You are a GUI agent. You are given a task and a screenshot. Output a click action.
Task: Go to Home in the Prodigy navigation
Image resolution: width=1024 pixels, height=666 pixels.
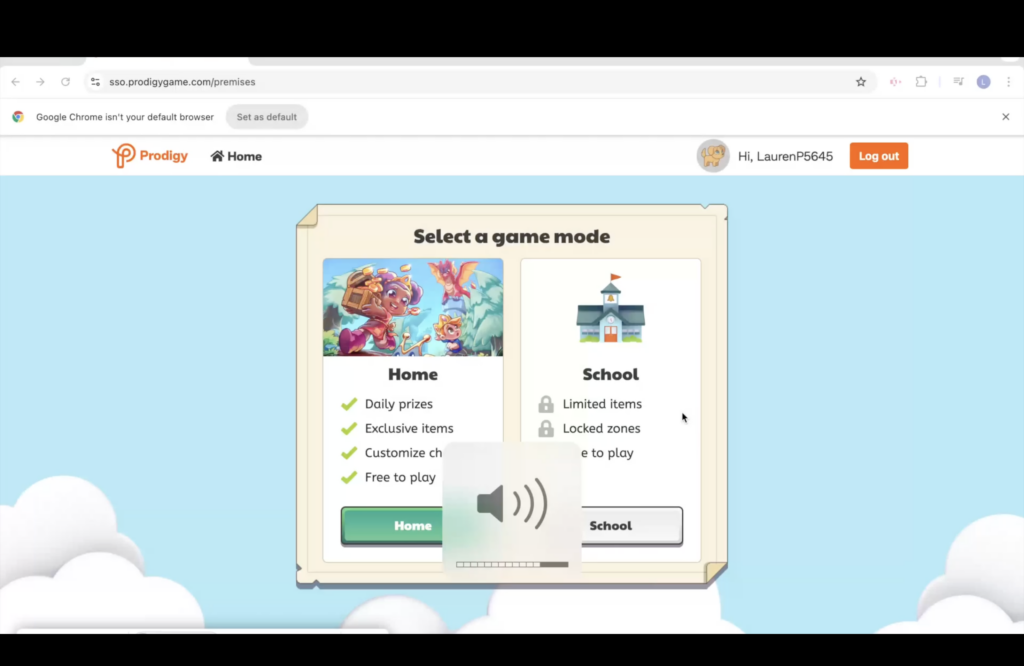[236, 156]
